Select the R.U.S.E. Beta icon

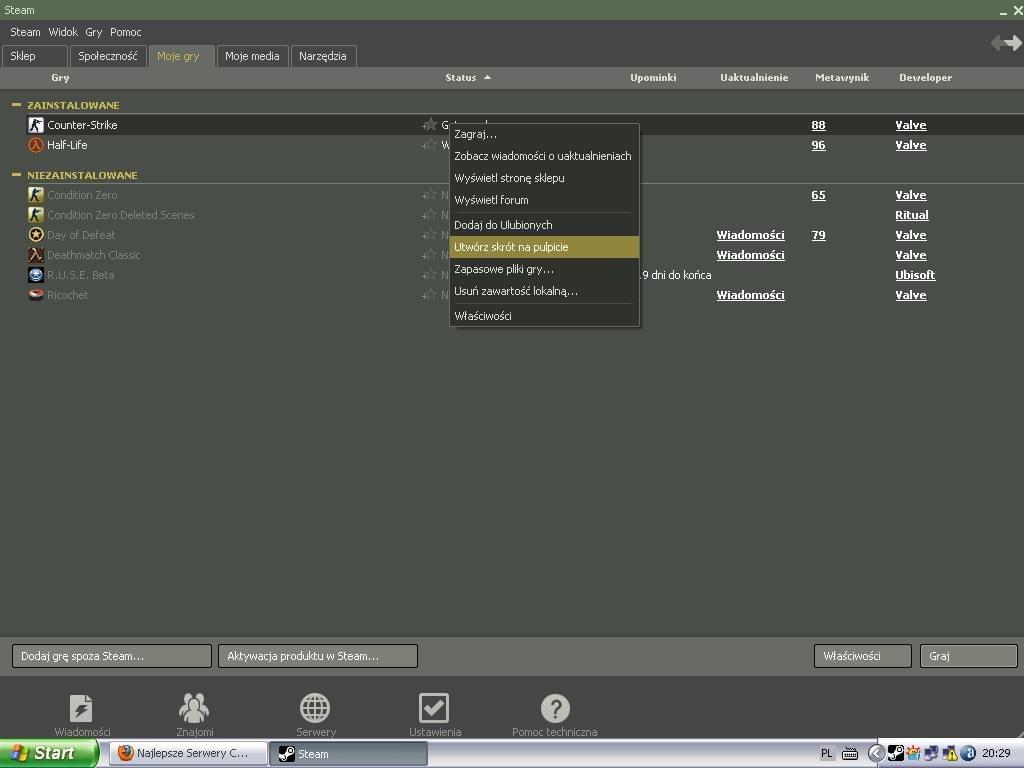(36, 275)
